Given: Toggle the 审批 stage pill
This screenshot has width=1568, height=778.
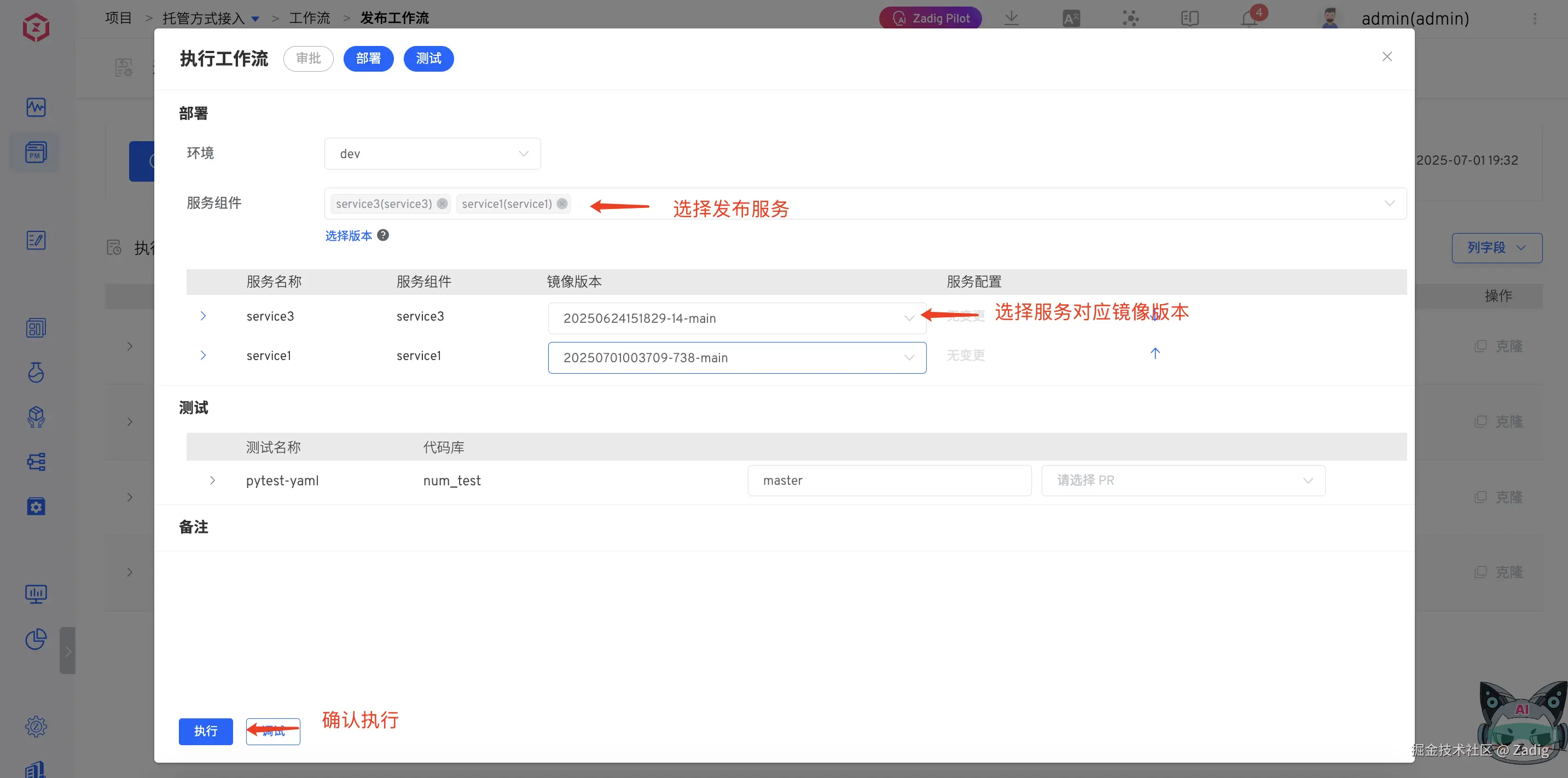Looking at the screenshot, I should click(308, 59).
